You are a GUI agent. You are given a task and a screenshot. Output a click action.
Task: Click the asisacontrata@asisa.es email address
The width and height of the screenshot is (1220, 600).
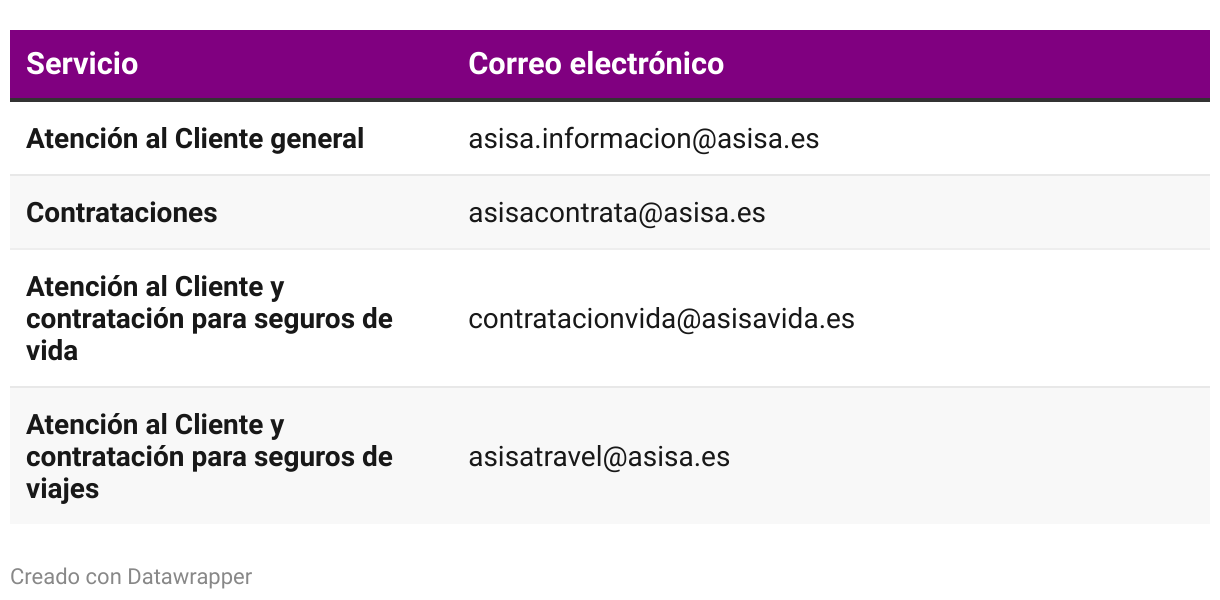616,213
